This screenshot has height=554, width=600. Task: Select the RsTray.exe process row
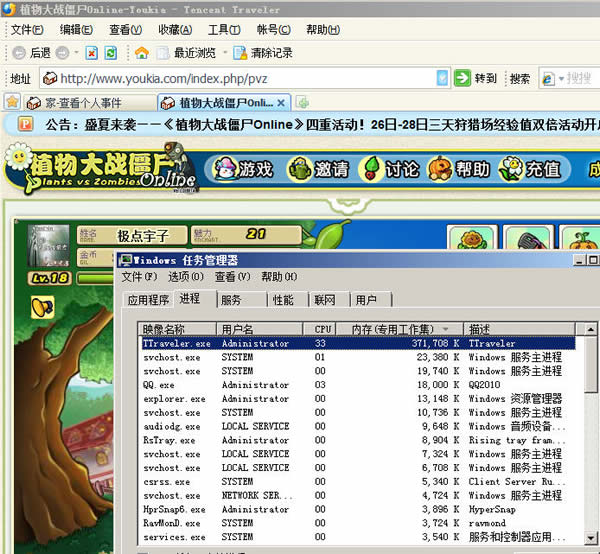[x=358, y=440]
